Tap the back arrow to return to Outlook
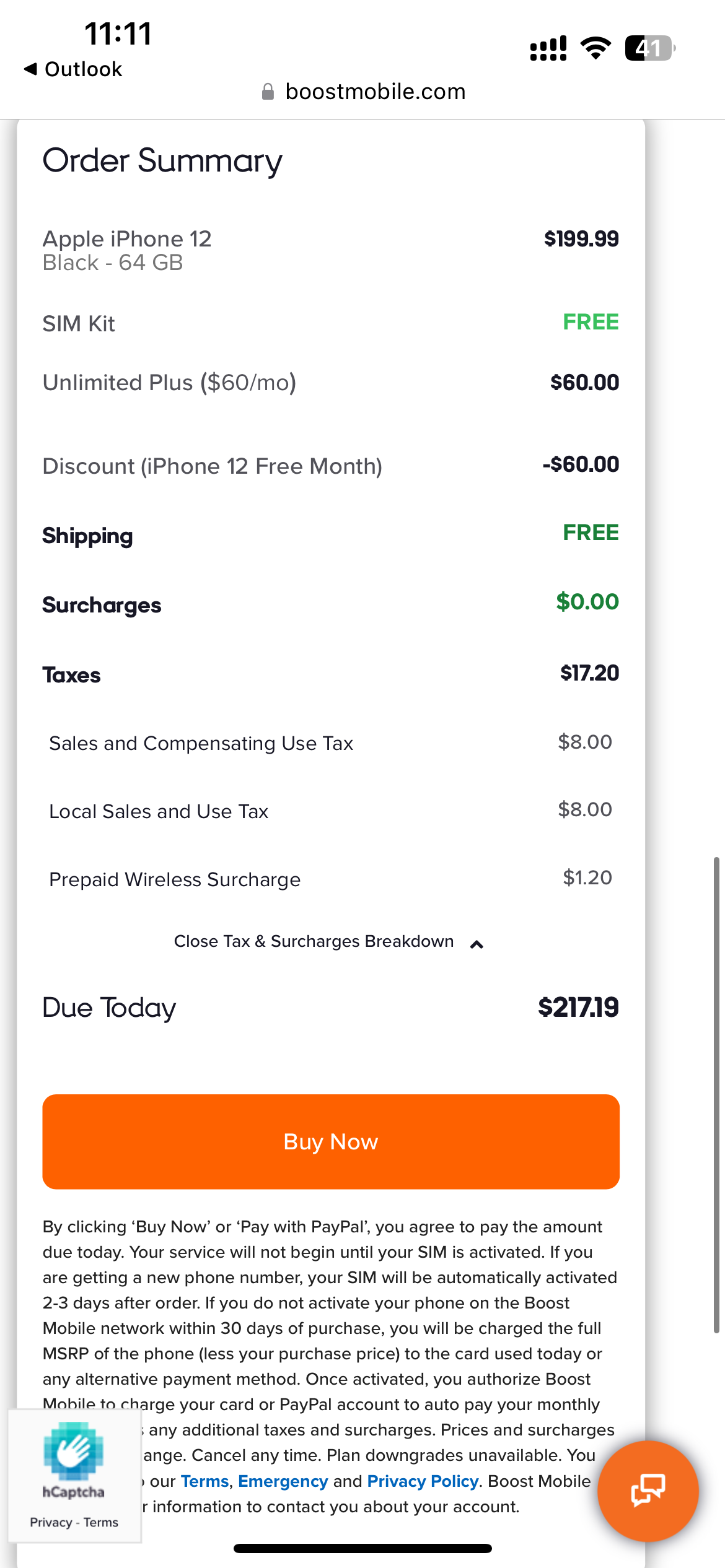725x1568 pixels. (30, 69)
